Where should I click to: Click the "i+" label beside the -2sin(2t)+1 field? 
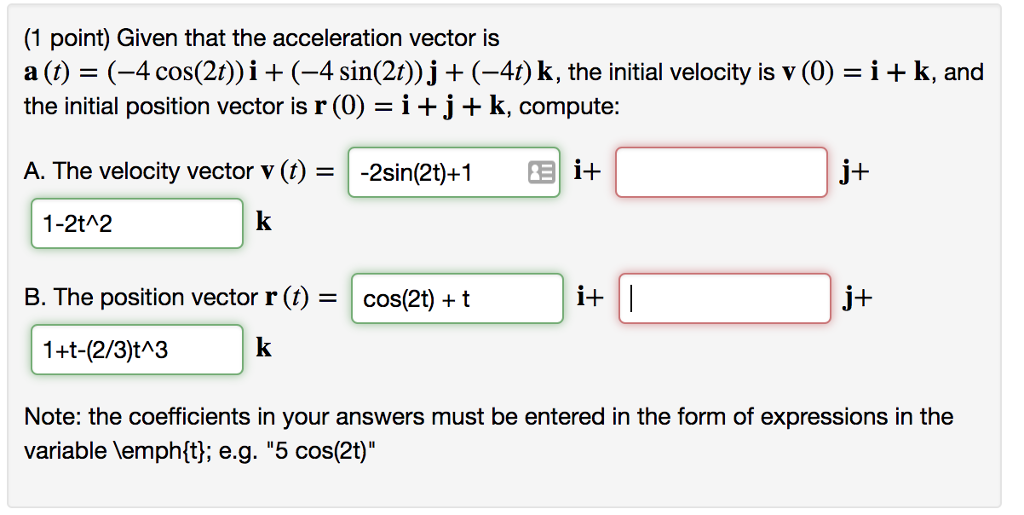click(587, 171)
